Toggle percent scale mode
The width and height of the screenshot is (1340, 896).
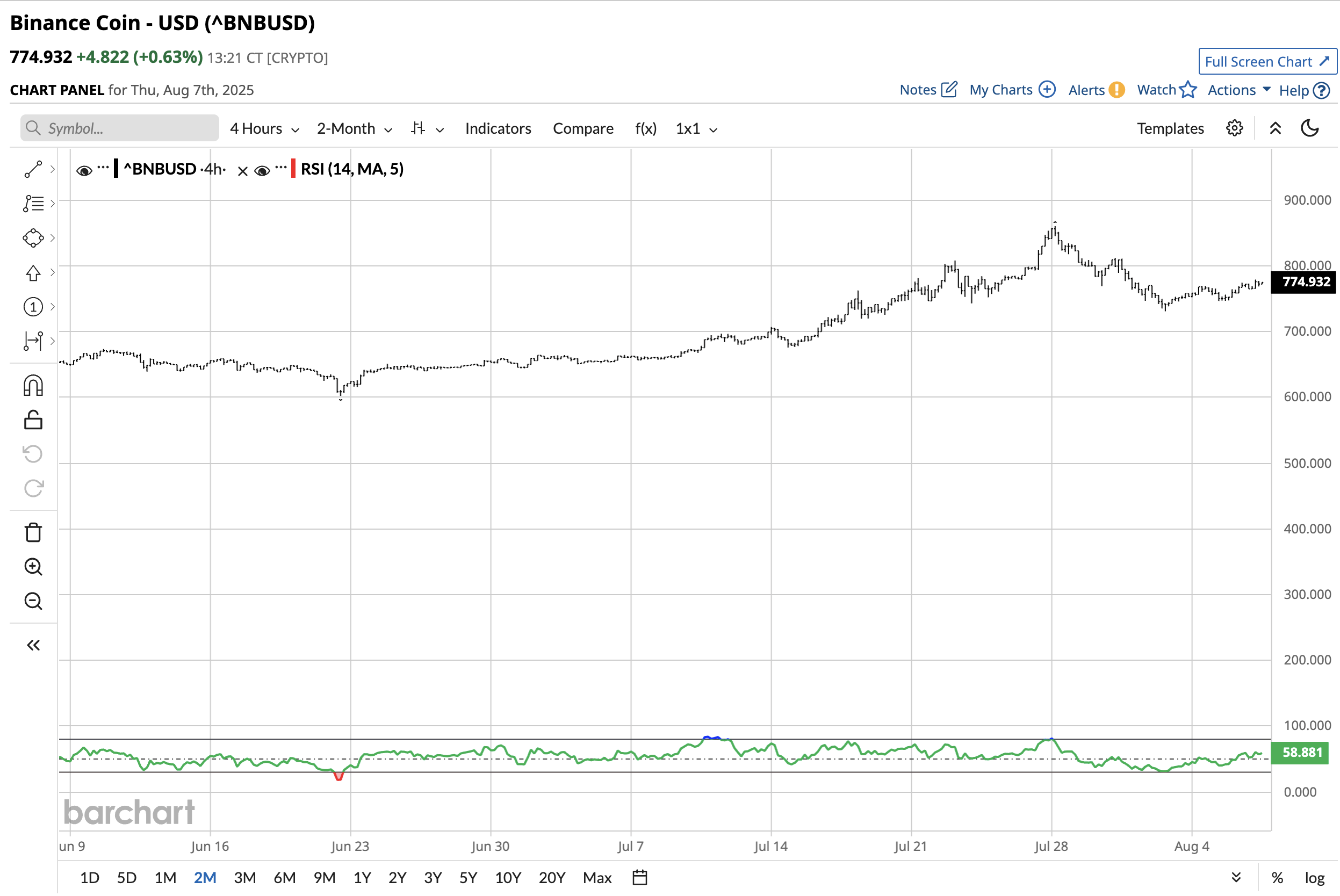click(1277, 878)
